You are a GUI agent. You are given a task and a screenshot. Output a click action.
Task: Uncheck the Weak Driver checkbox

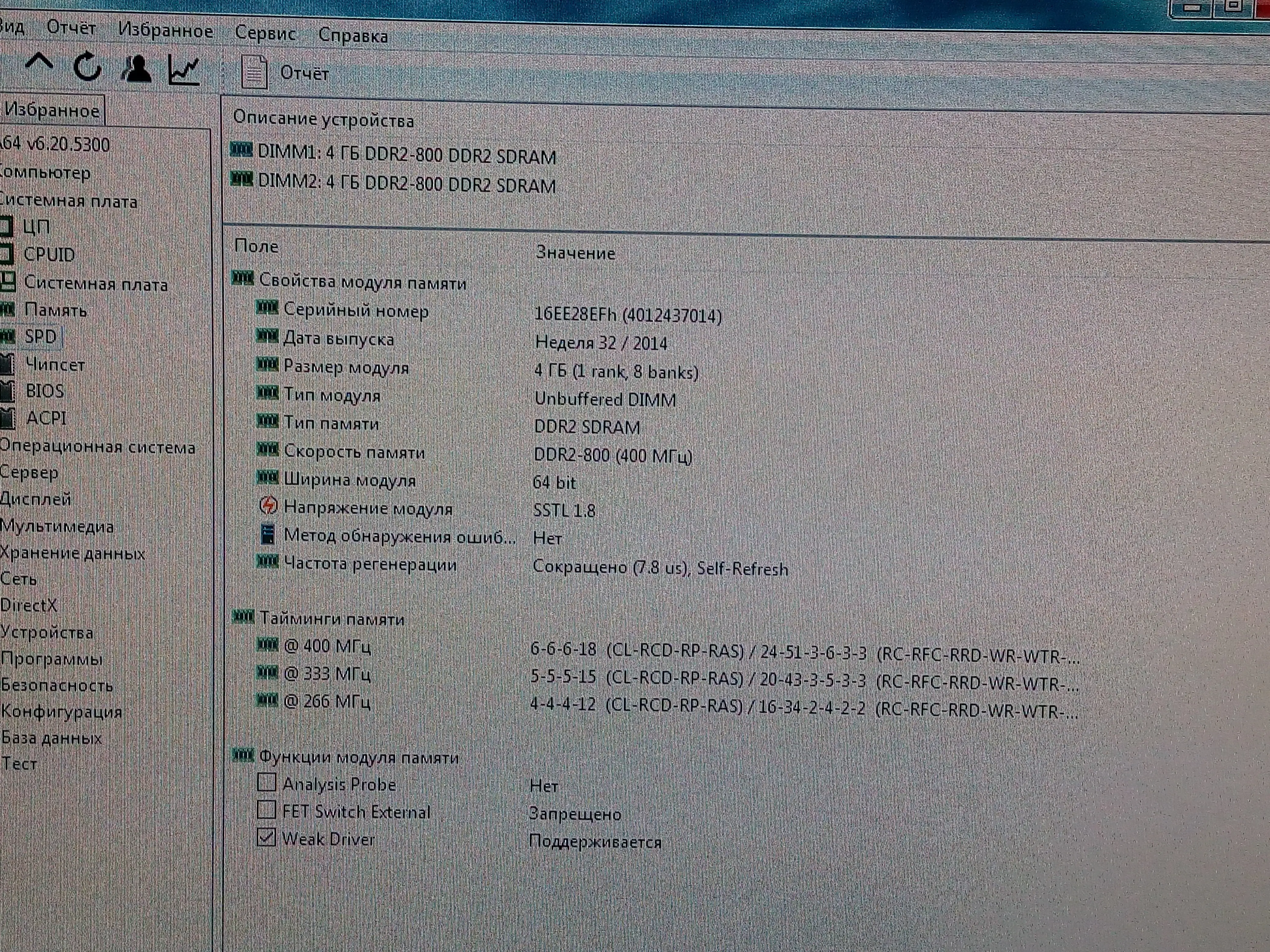[x=266, y=837]
